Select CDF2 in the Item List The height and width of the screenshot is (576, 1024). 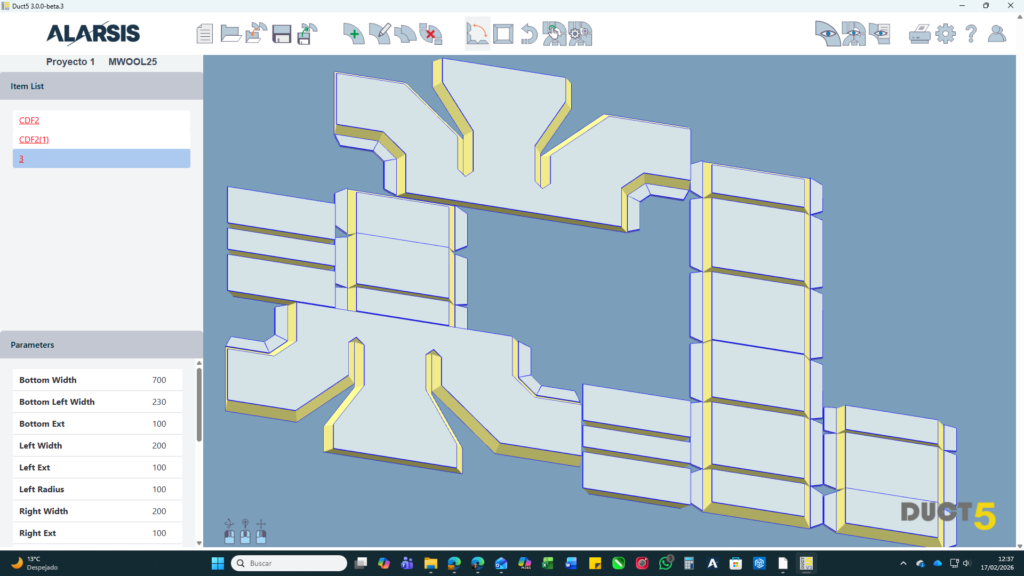29,120
